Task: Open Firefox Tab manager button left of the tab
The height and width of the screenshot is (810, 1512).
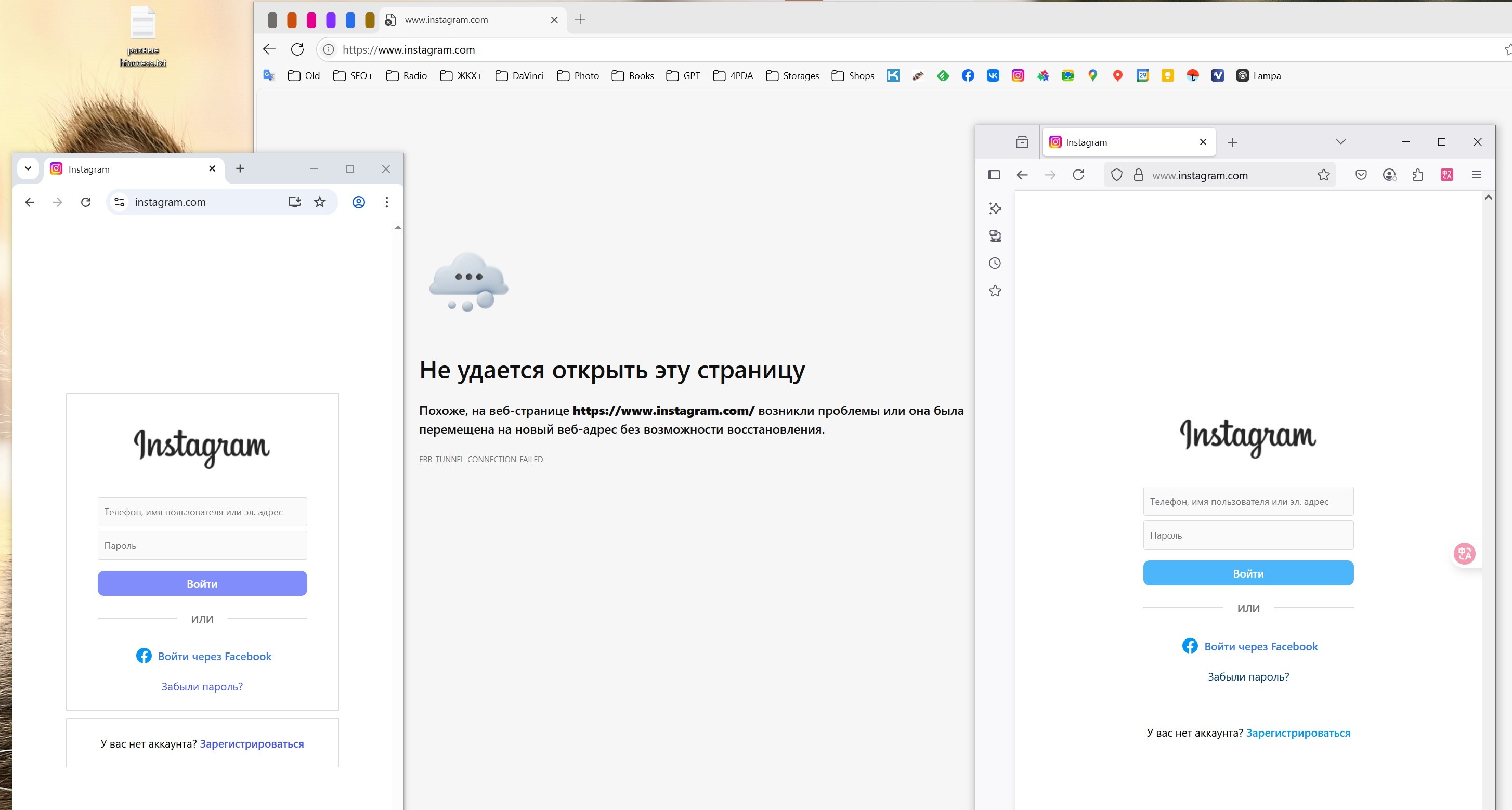Action: coord(1022,142)
